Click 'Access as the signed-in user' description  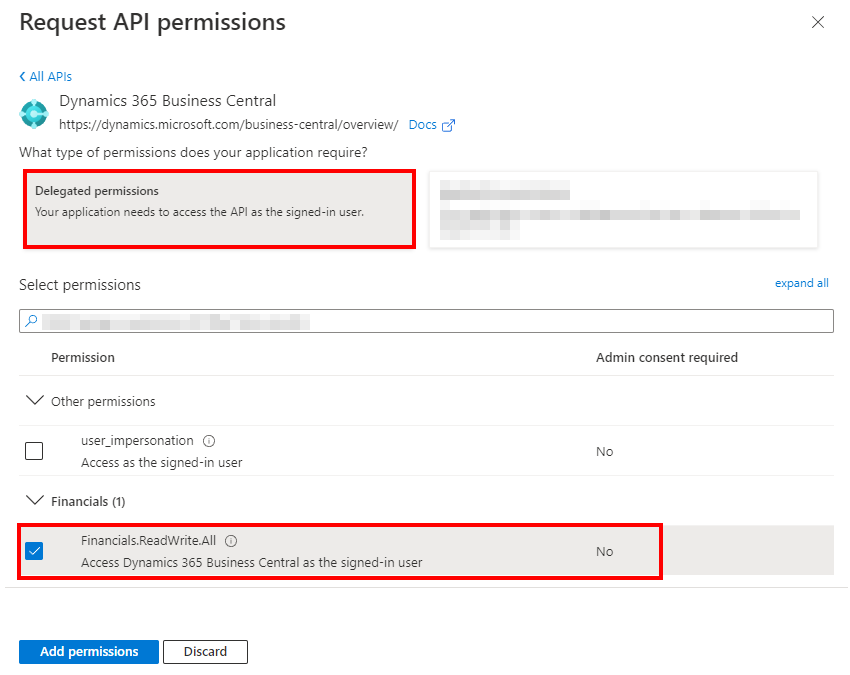point(162,462)
